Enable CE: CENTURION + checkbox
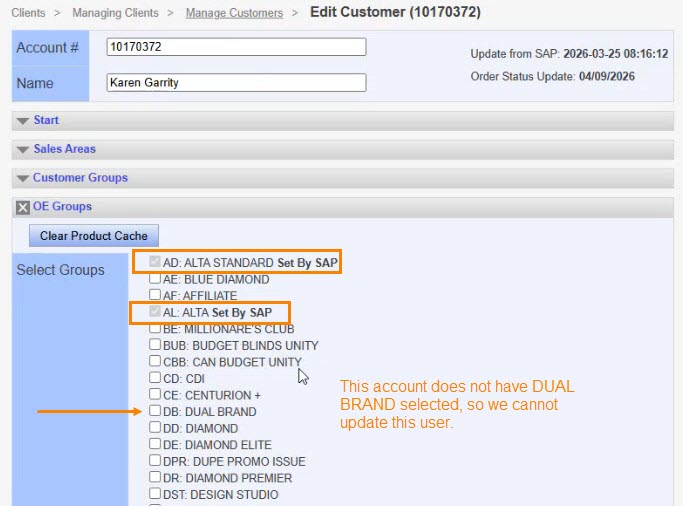Screen dimensions: 683x506 tap(155, 395)
